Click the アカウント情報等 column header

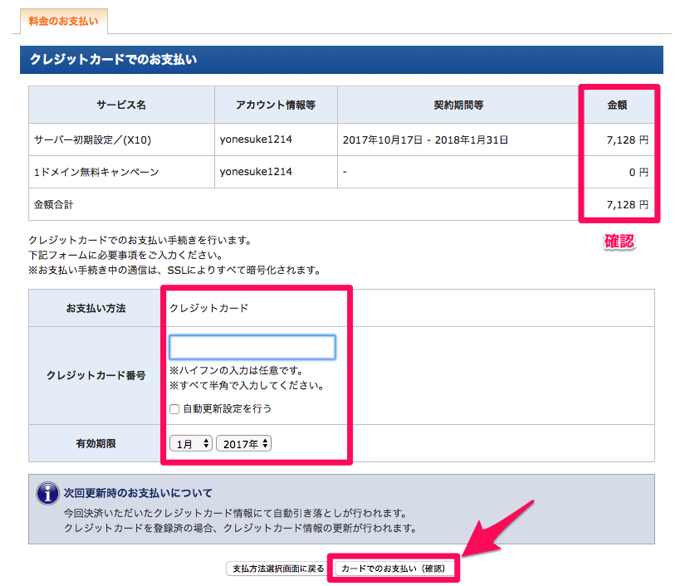pyautogui.click(x=275, y=104)
